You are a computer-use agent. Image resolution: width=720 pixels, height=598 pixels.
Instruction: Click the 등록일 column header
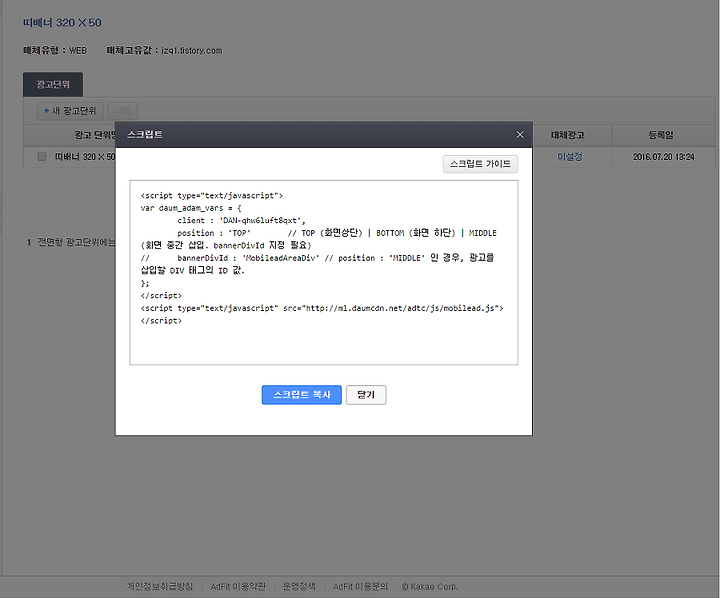pos(661,135)
